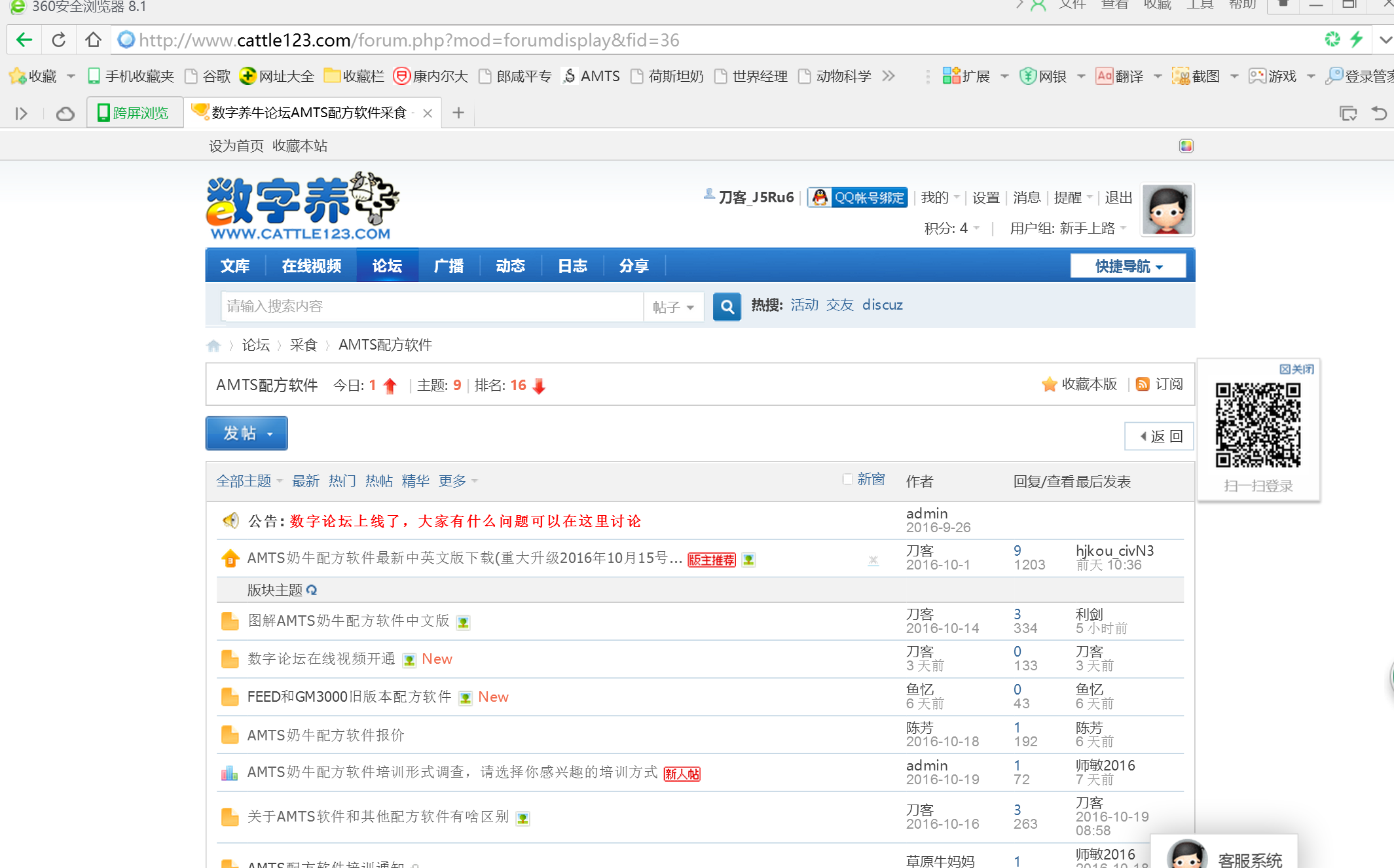Log out using 退出 link
The height and width of the screenshot is (868, 1394).
pos(1118,197)
